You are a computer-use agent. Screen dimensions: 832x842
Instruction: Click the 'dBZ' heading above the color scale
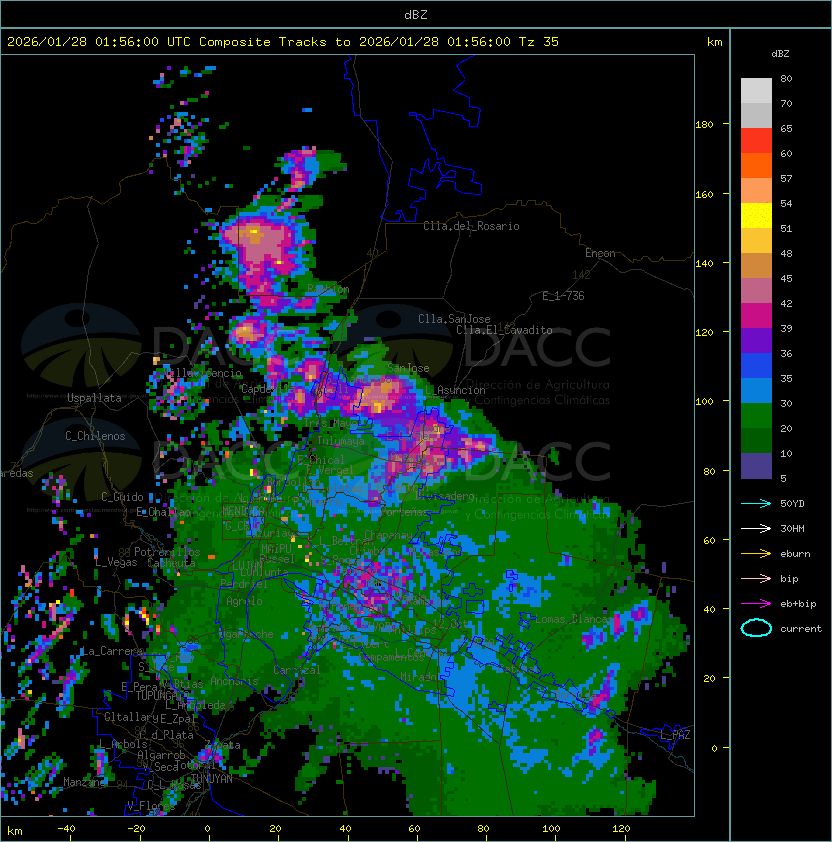780,54
